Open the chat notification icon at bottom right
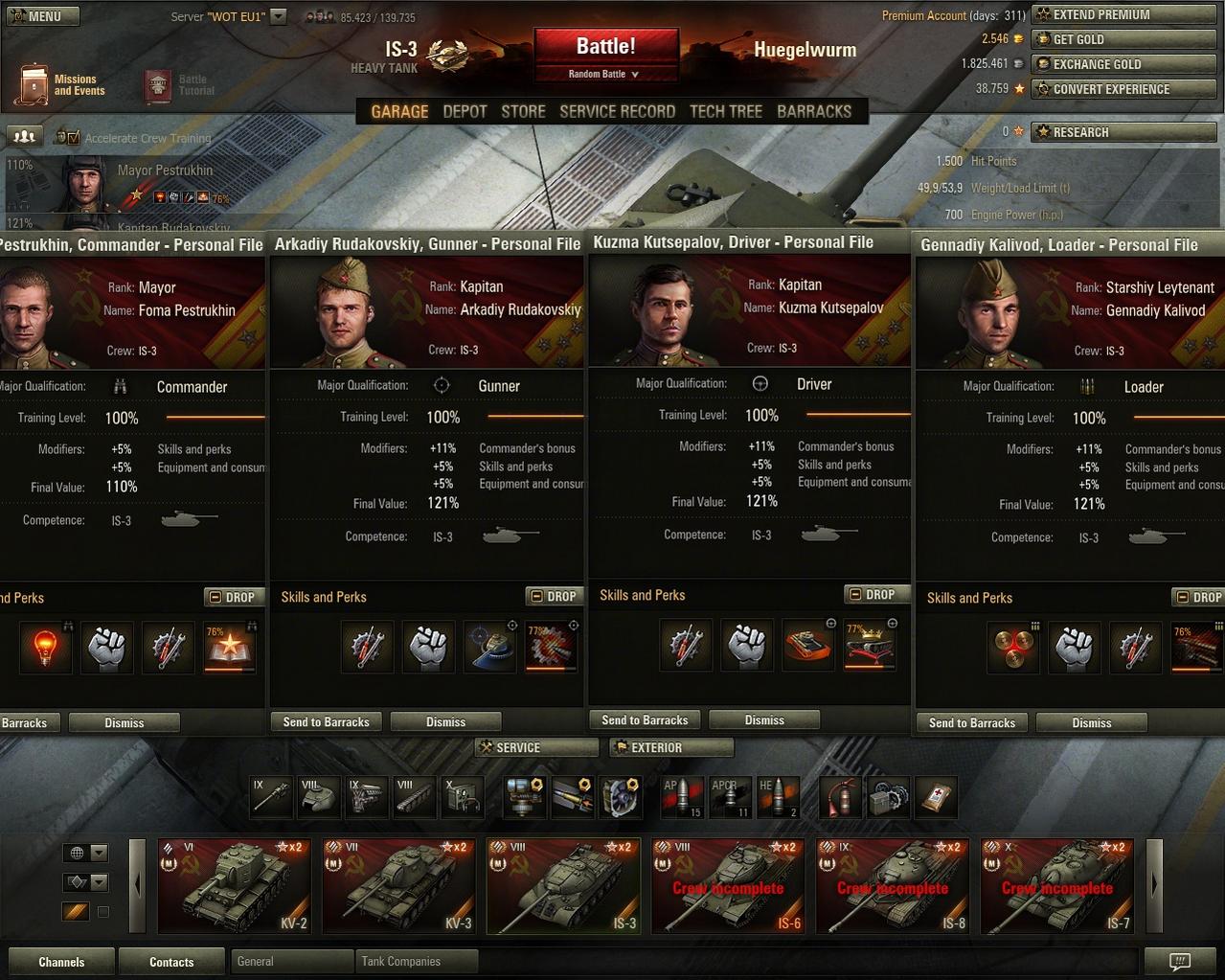Image resolution: width=1225 pixels, height=980 pixels. 1180,961
